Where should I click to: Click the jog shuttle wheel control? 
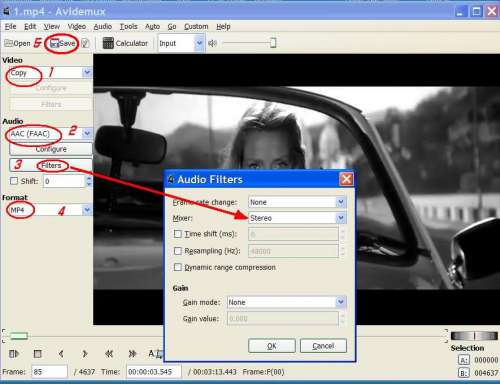pos(474,335)
